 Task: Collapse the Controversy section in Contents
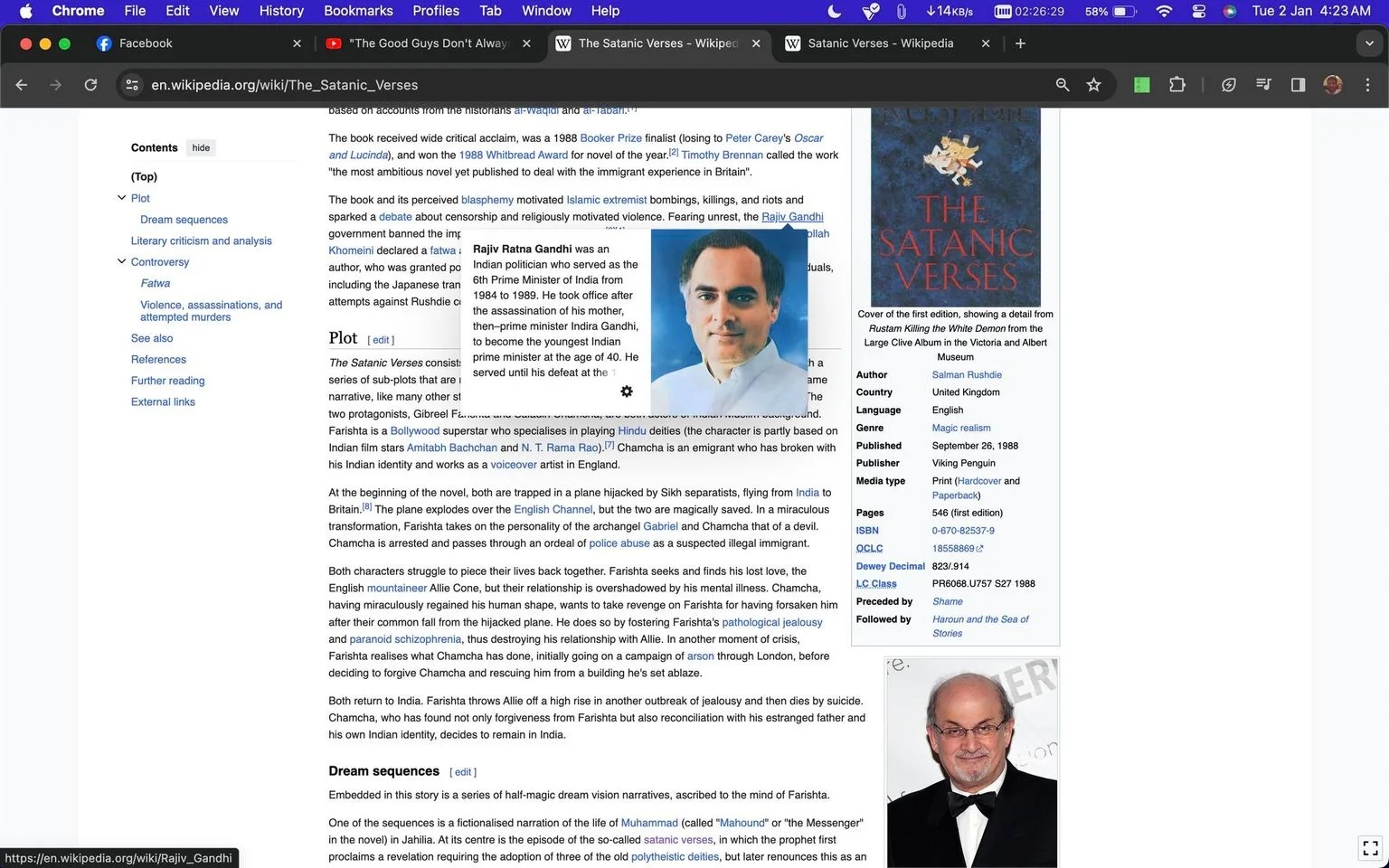point(121,261)
